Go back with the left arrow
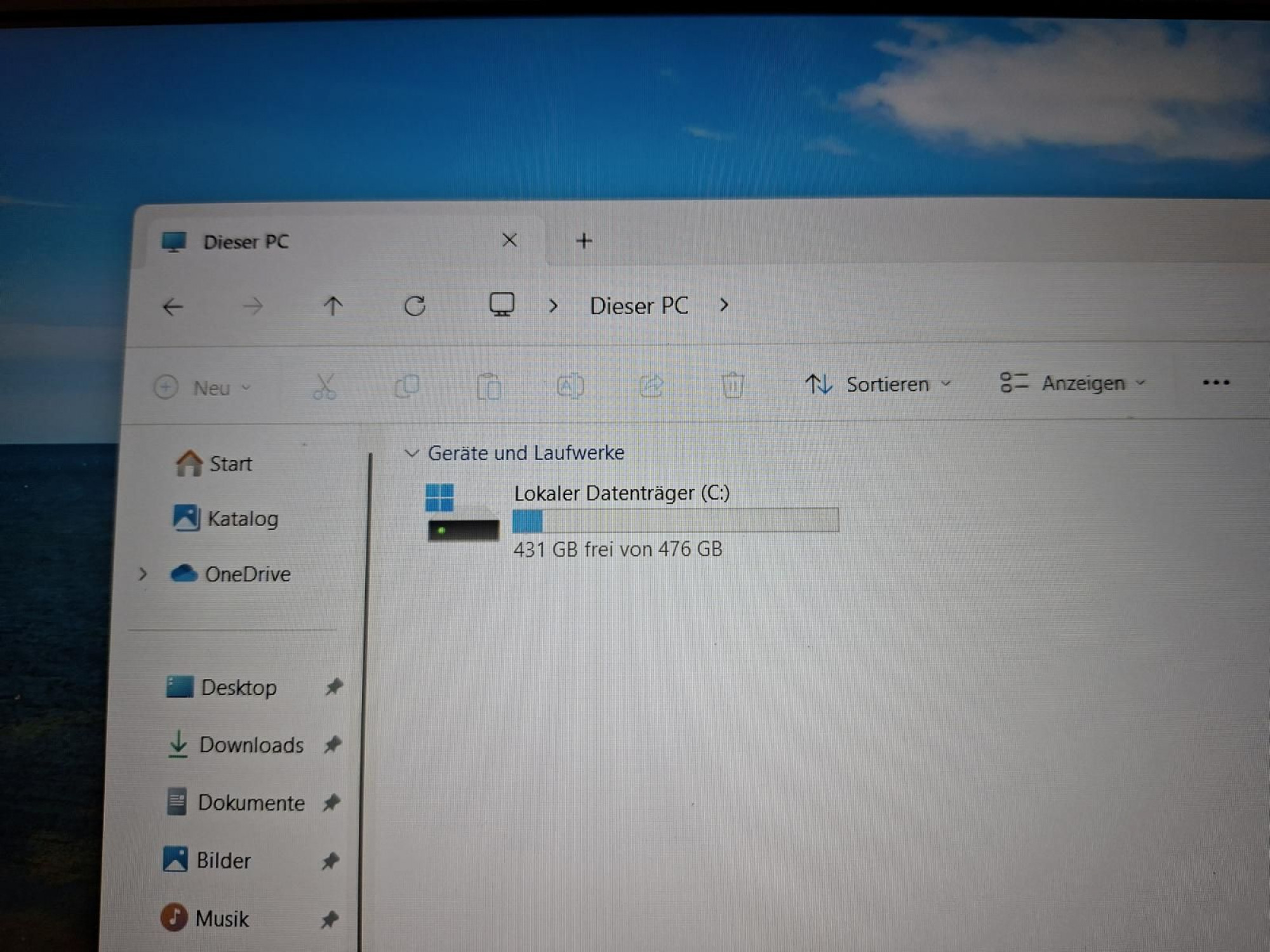Screen dimensions: 1270x952 tap(173, 307)
